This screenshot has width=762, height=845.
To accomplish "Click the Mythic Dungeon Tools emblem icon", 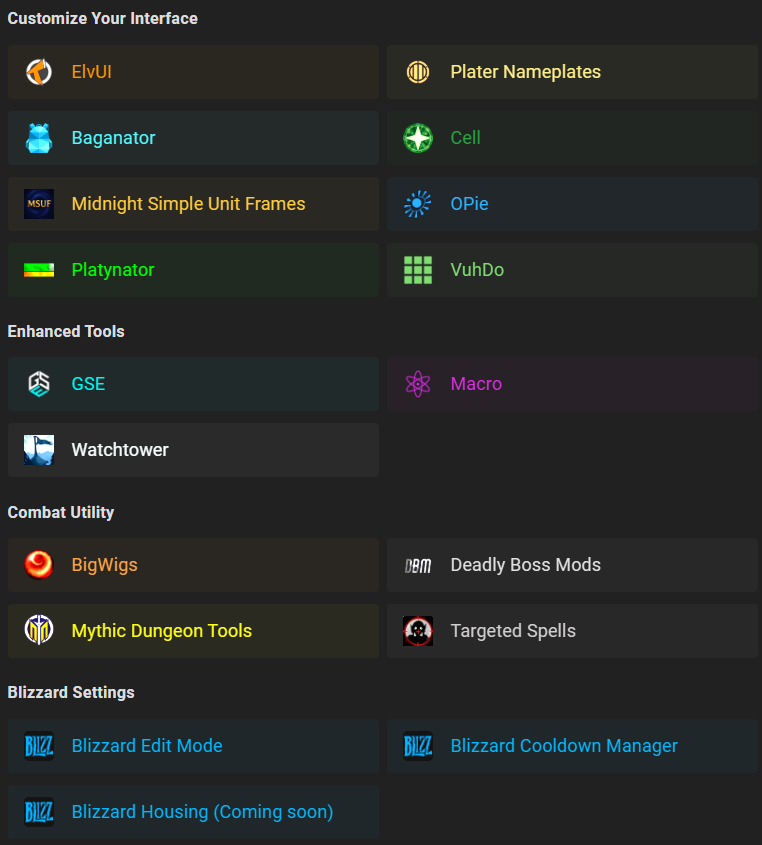I will [x=39, y=631].
